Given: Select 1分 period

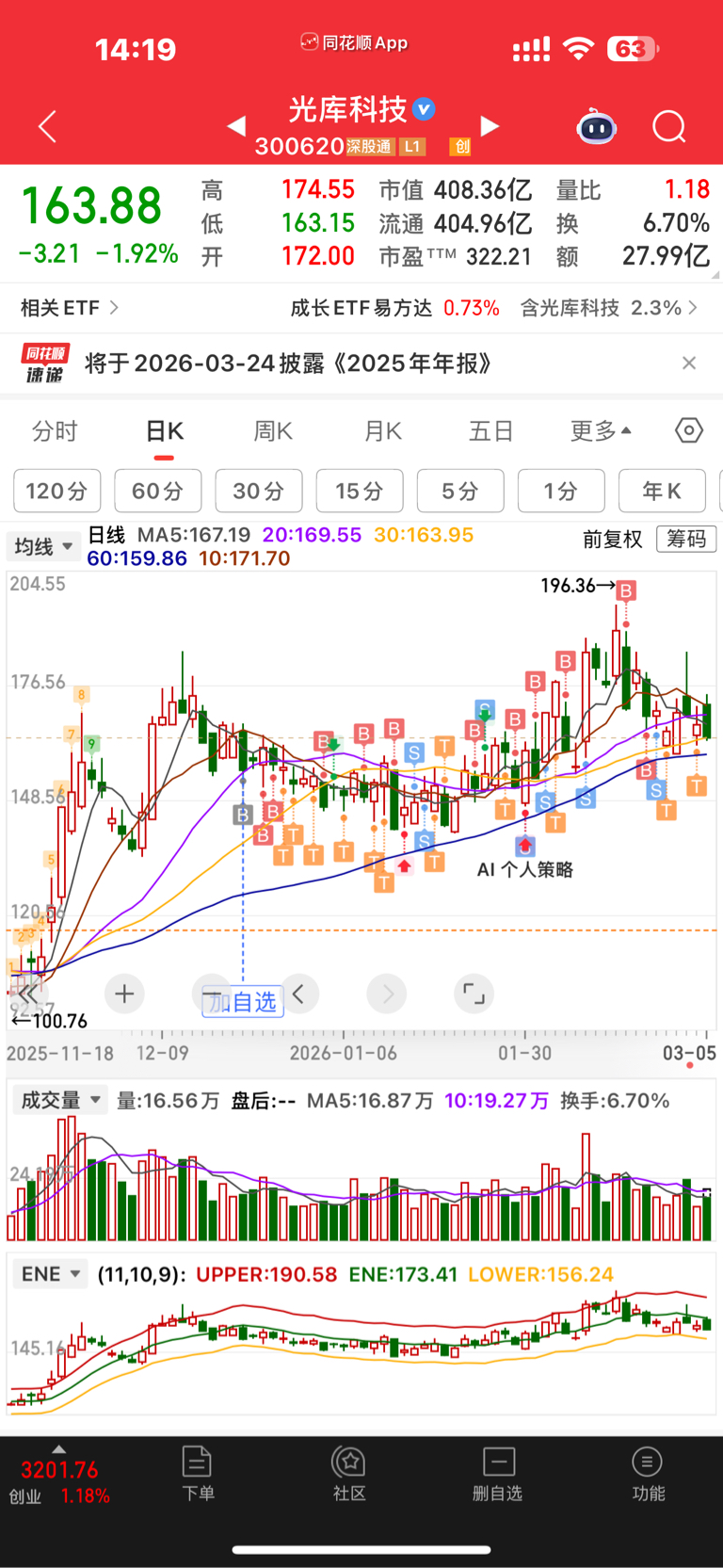Looking at the screenshot, I should click(561, 491).
